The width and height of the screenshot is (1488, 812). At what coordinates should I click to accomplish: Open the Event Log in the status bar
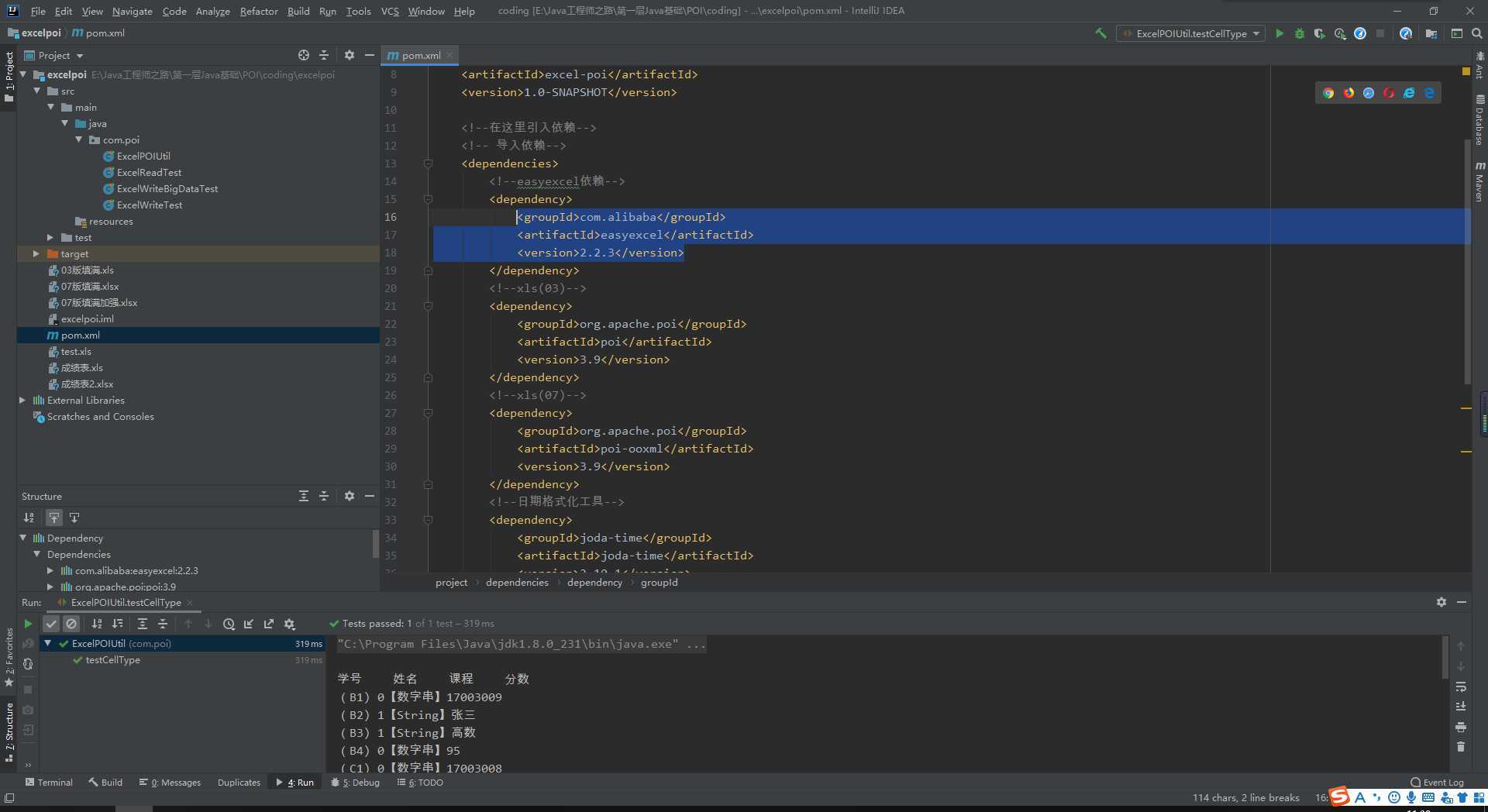coord(1437,782)
